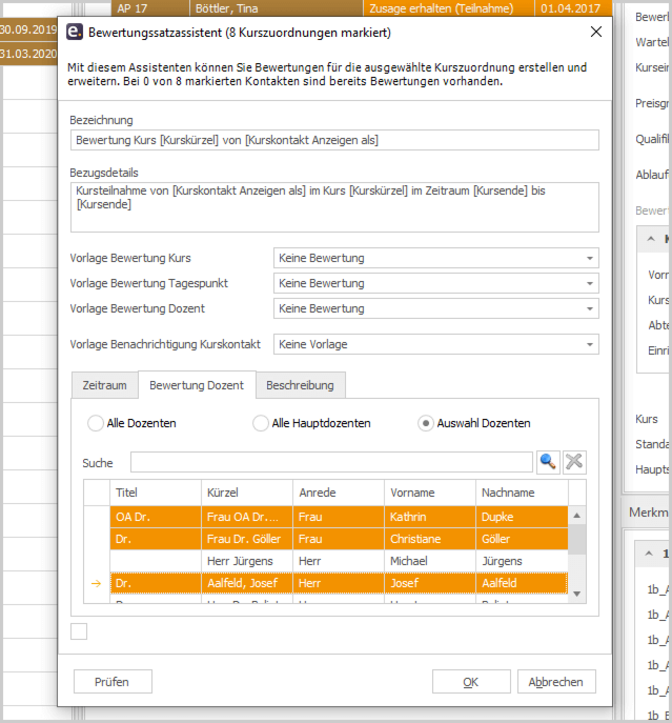Click the Kürzel cell Frau Dr. Göller
The height and width of the screenshot is (723, 672).
[247, 539]
